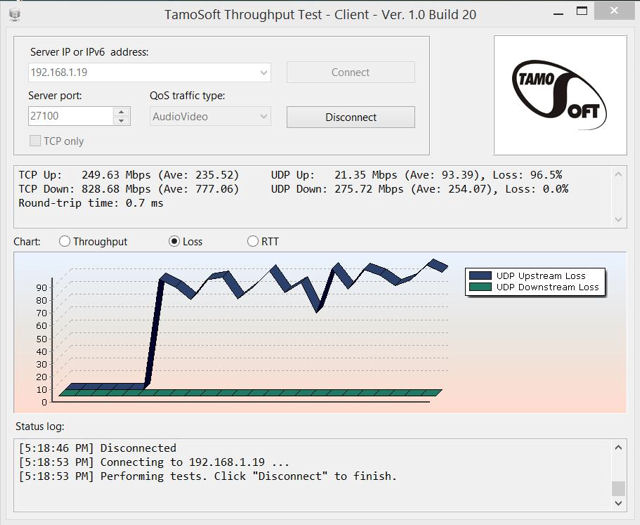
Task: Click status log scroll up arrow
Action: (x=618, y=447)
